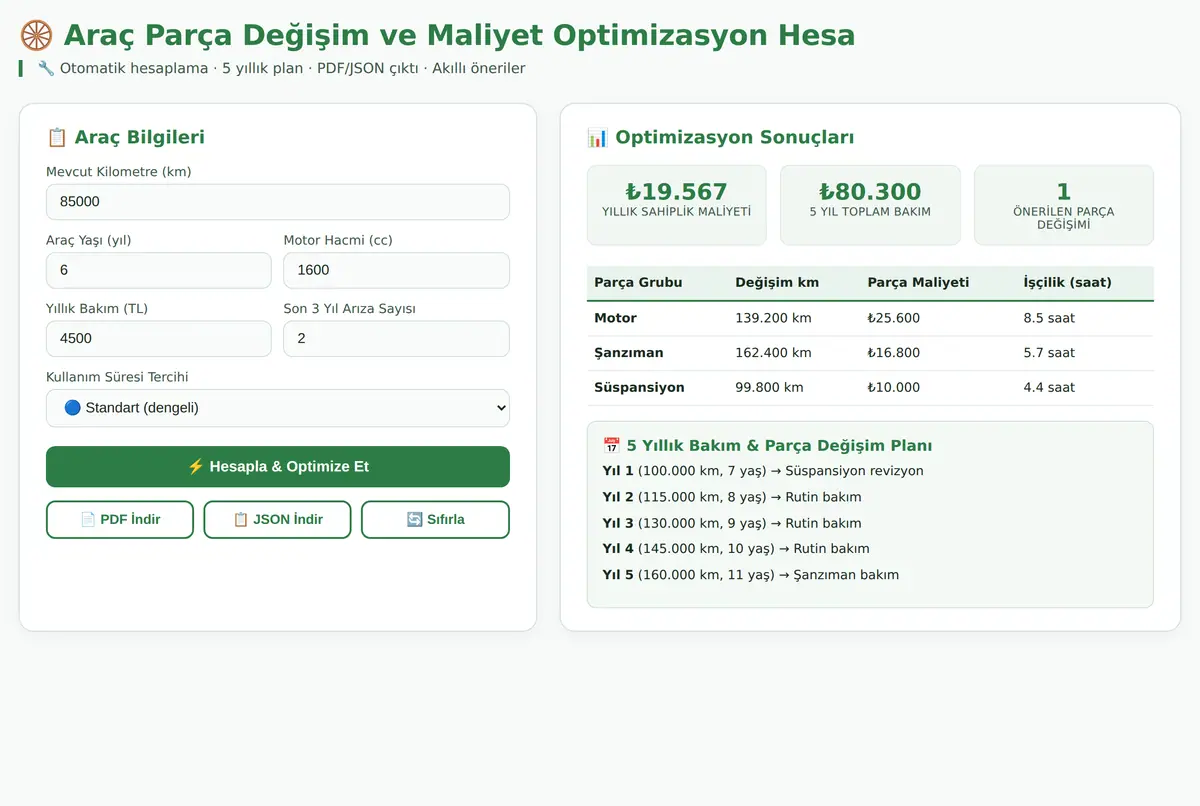This screenshot has height=806, width=1200.
Task: Click the main page title text
Action: [459, 35]
